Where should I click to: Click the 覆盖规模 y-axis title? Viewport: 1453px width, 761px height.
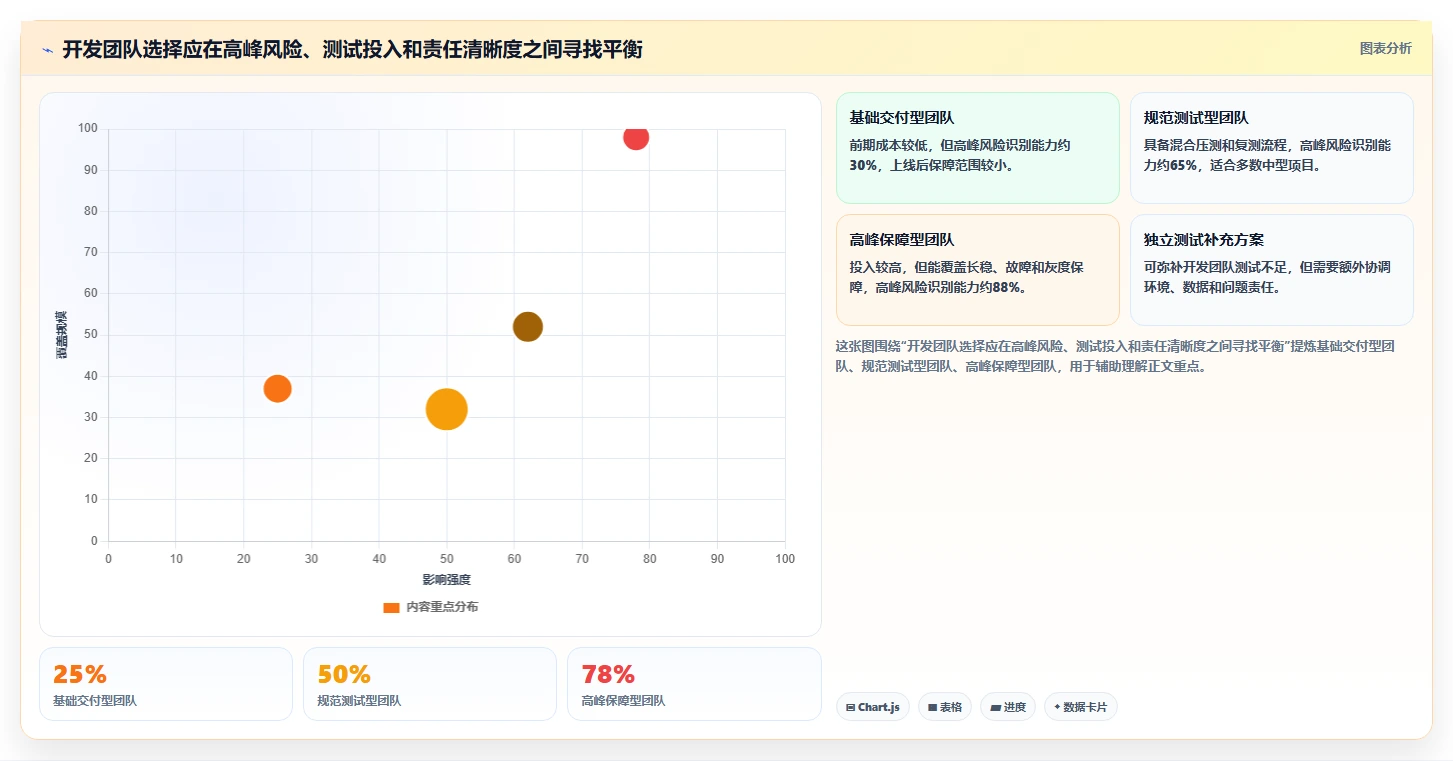pyautogui.click(x=62, y=334)
